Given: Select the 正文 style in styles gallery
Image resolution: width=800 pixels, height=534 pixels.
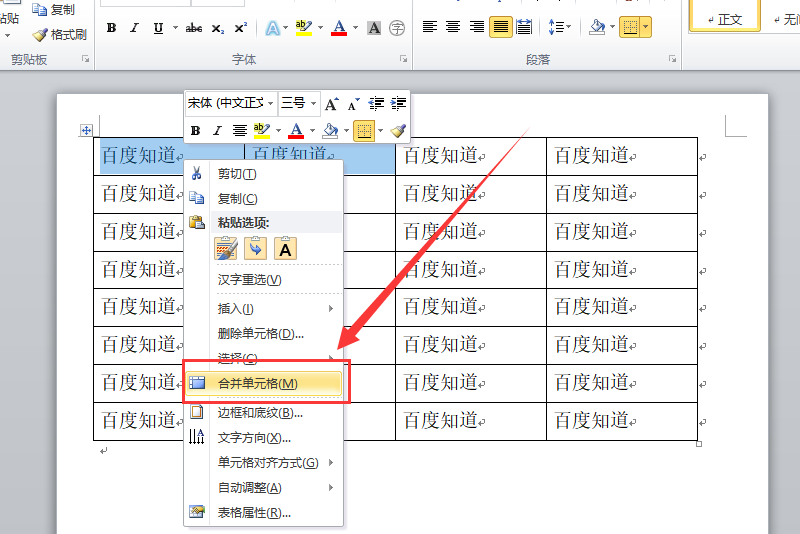Looking at the screenshot, I should tap(724, 18).
